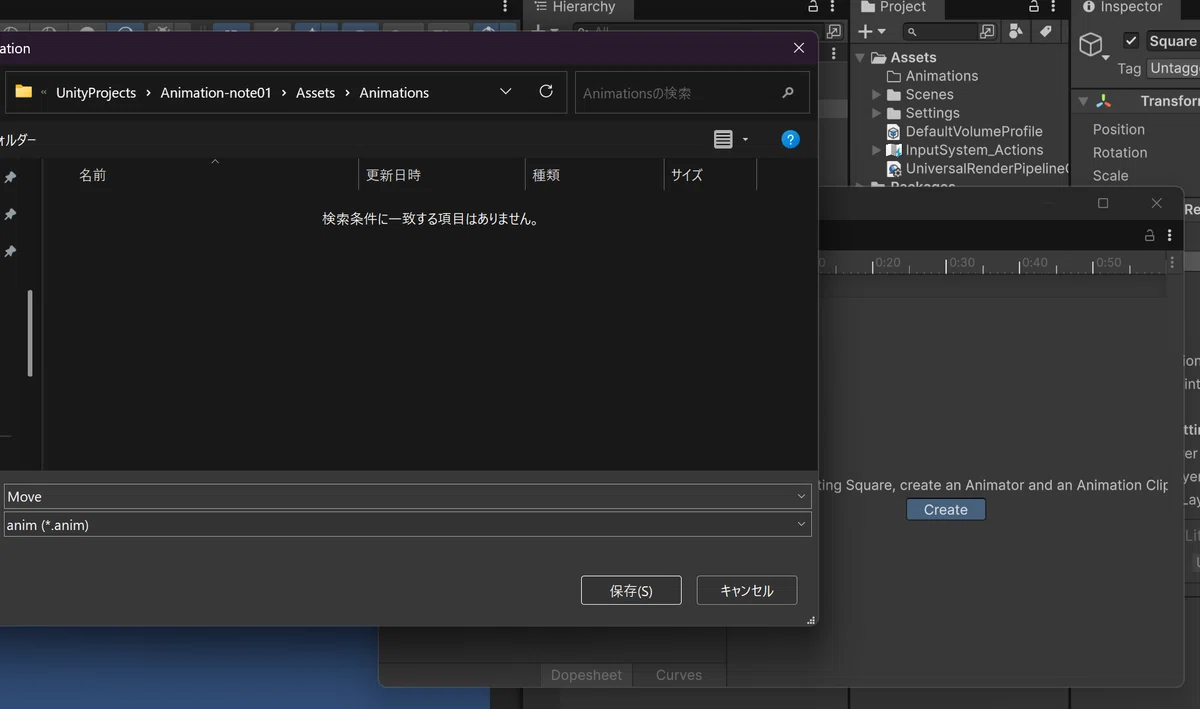
Task: Click the 0:50 mark on Animation timeline
Action: coord(1108,263)
